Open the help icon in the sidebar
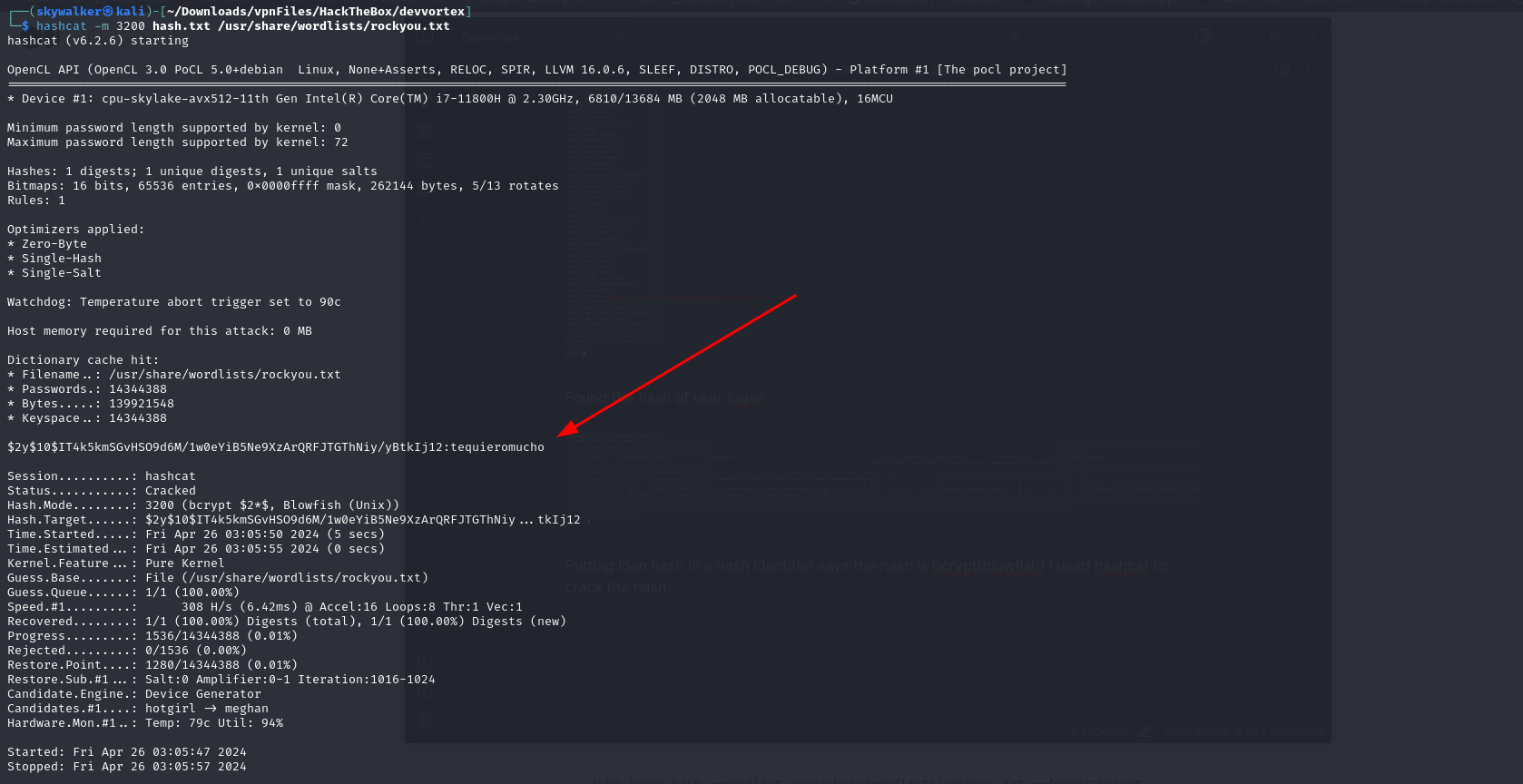This screenshot has width=1523, height=784. coord(424,692)
